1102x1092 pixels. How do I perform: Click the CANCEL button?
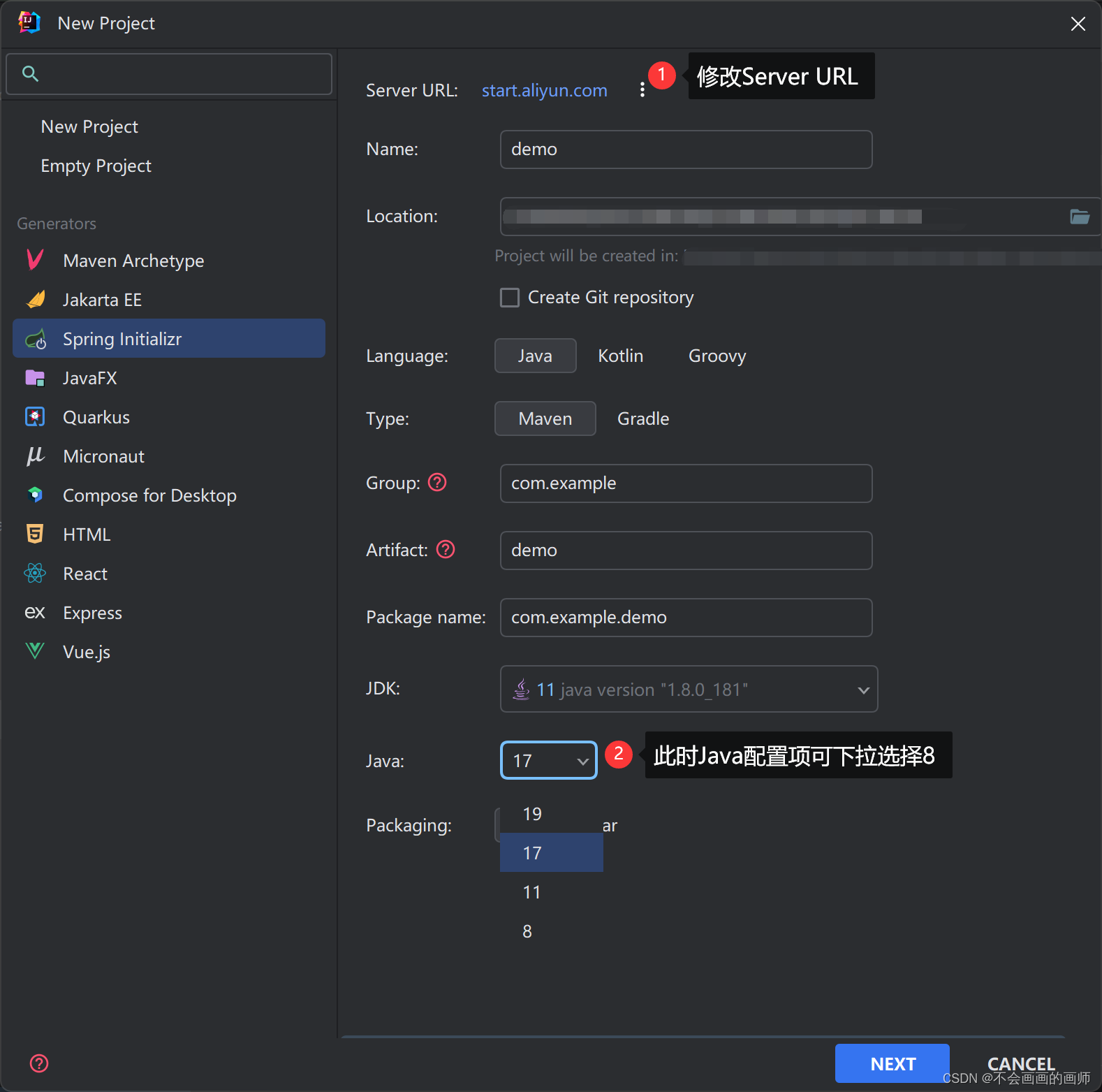tap(1021, 1063)
